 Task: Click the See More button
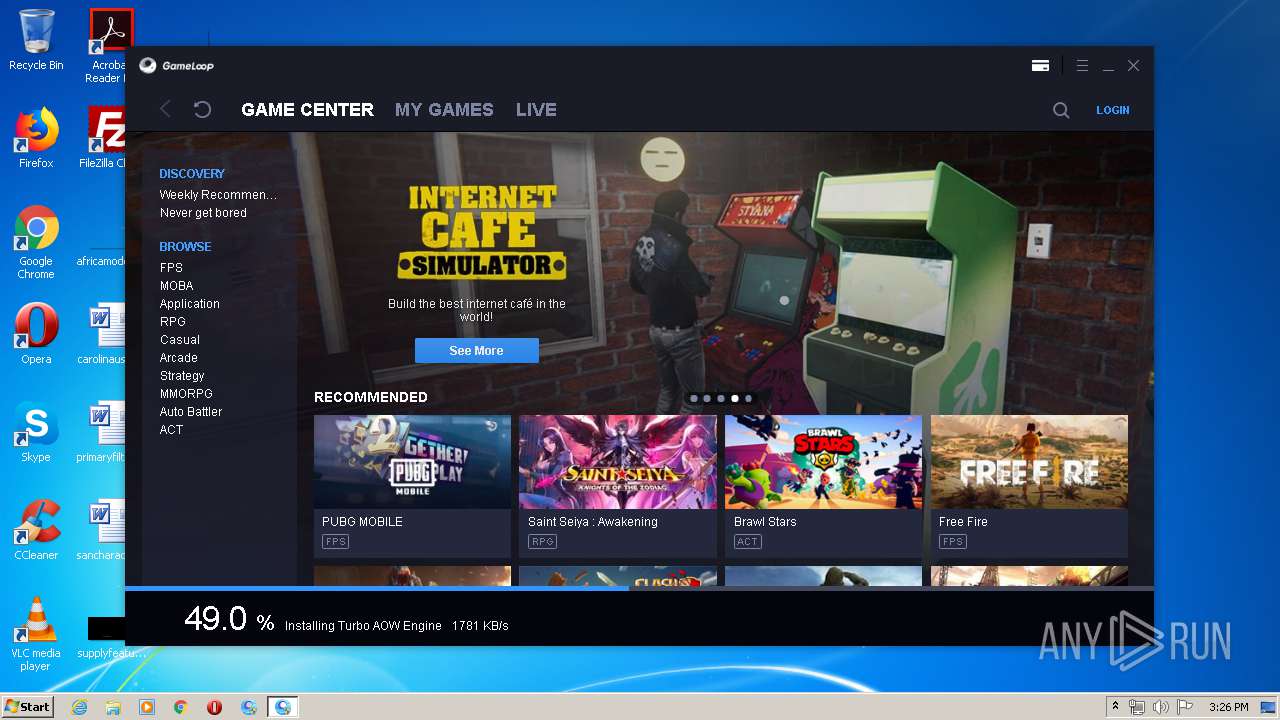(476, 350)
